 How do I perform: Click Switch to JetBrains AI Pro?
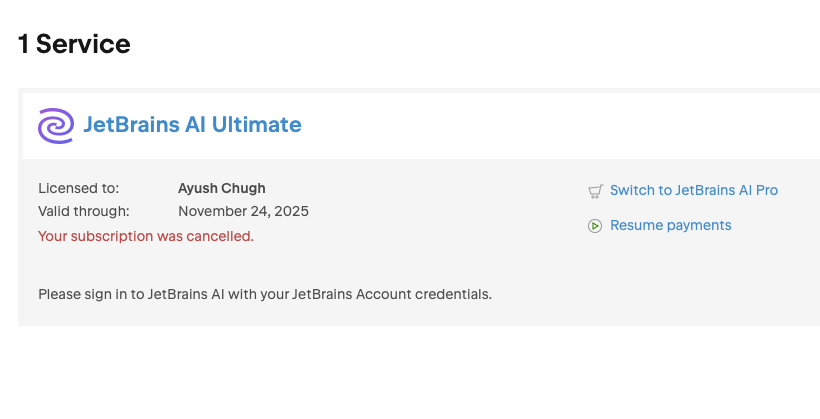tap(693, 190)
